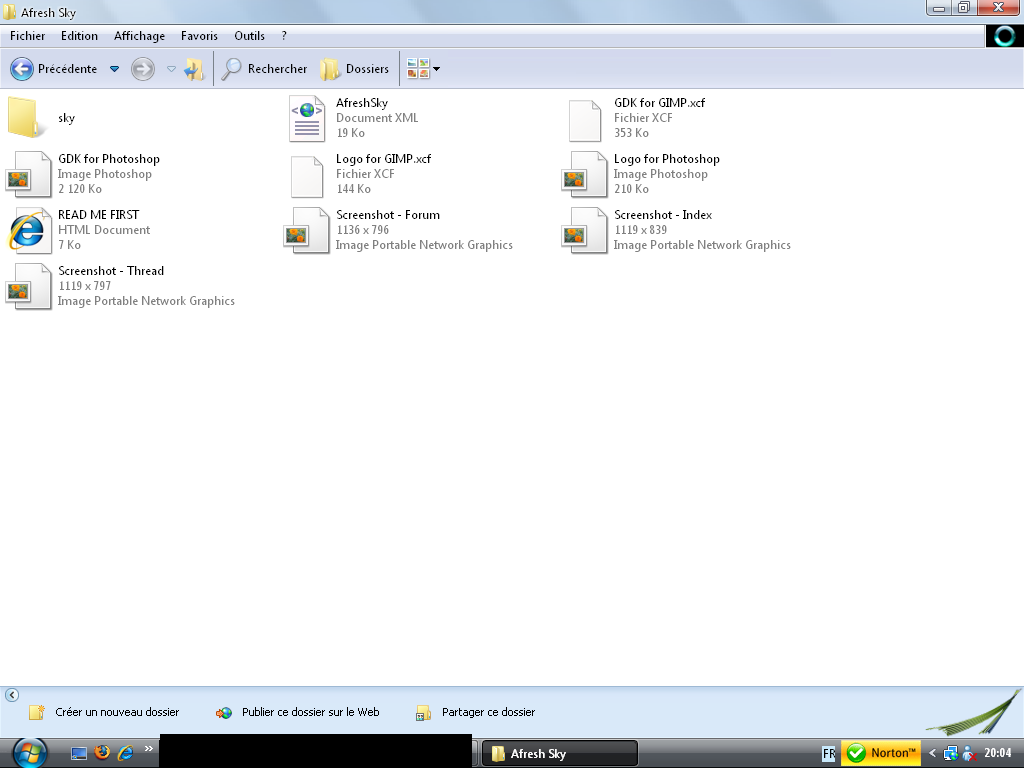Select the GDK for GIMP.xcf file icon
Screen dimensions: 1024x768
click(584, 120)
